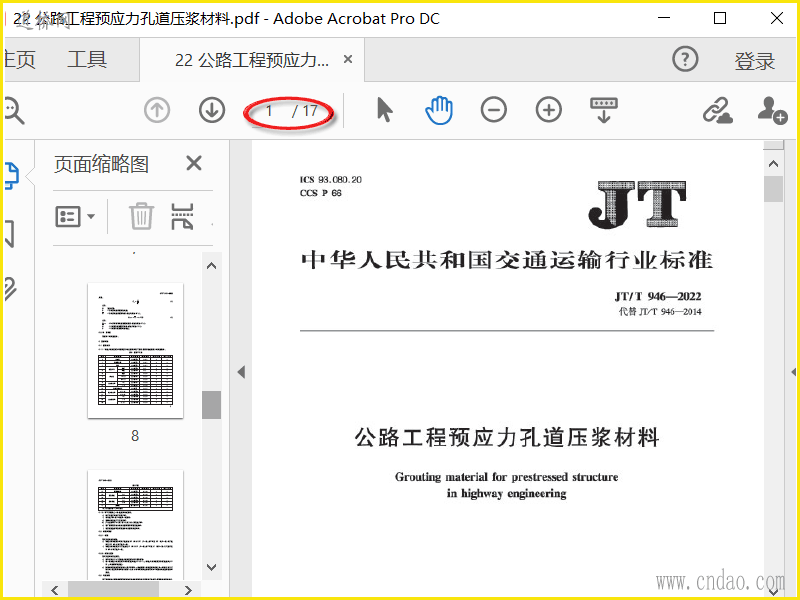The image size is (800, 600).
Task: Close the 22 公路工程预应力 document tab
Action: (x=348, y=60)
